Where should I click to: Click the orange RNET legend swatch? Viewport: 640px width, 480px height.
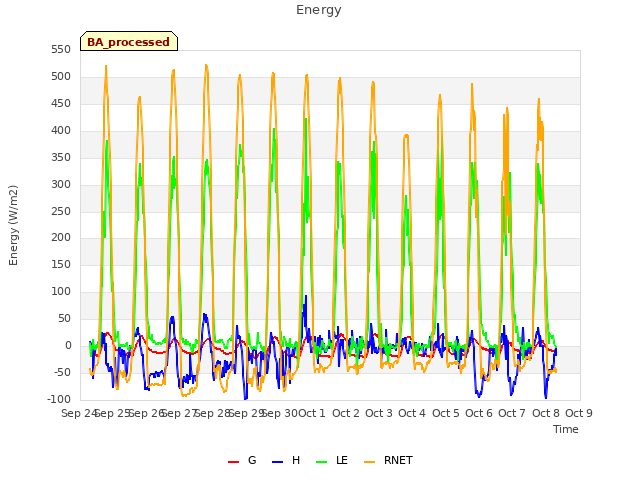(369, 462)
